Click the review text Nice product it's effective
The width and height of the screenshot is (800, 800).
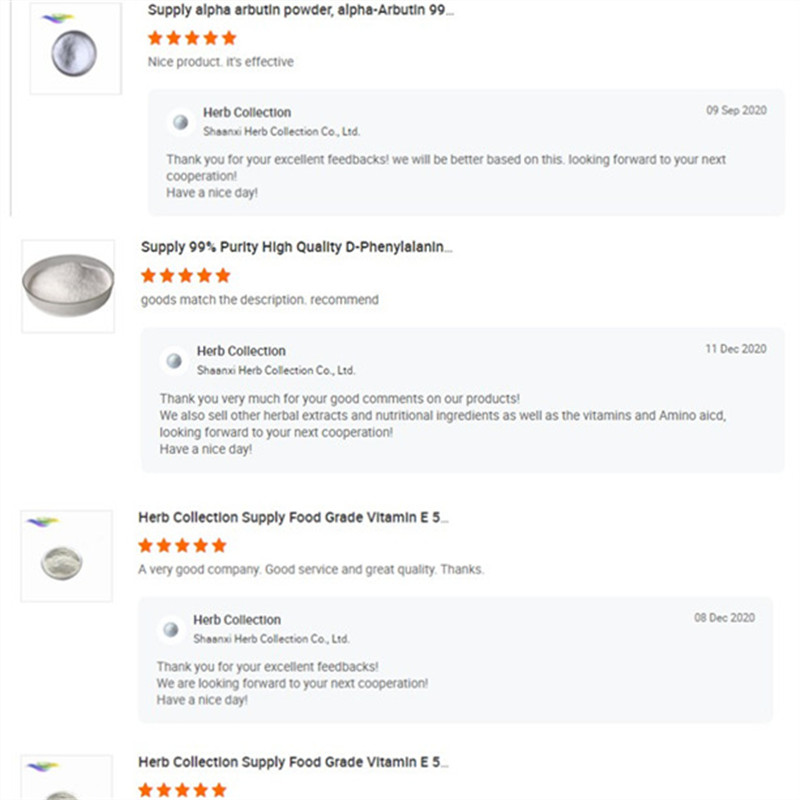(215, 61)
